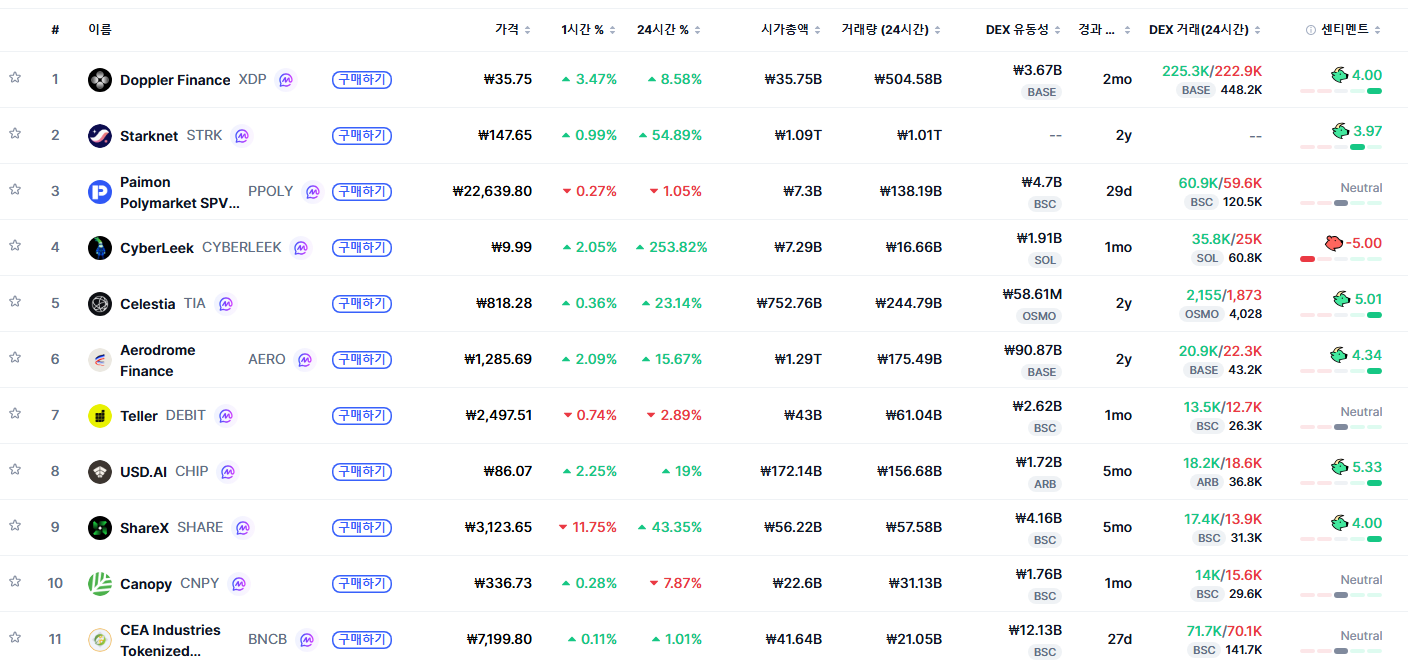The width and height of the screenshot is (1424, 660).
Task: Sort by 센티멘트 column
Action: 1351,30
